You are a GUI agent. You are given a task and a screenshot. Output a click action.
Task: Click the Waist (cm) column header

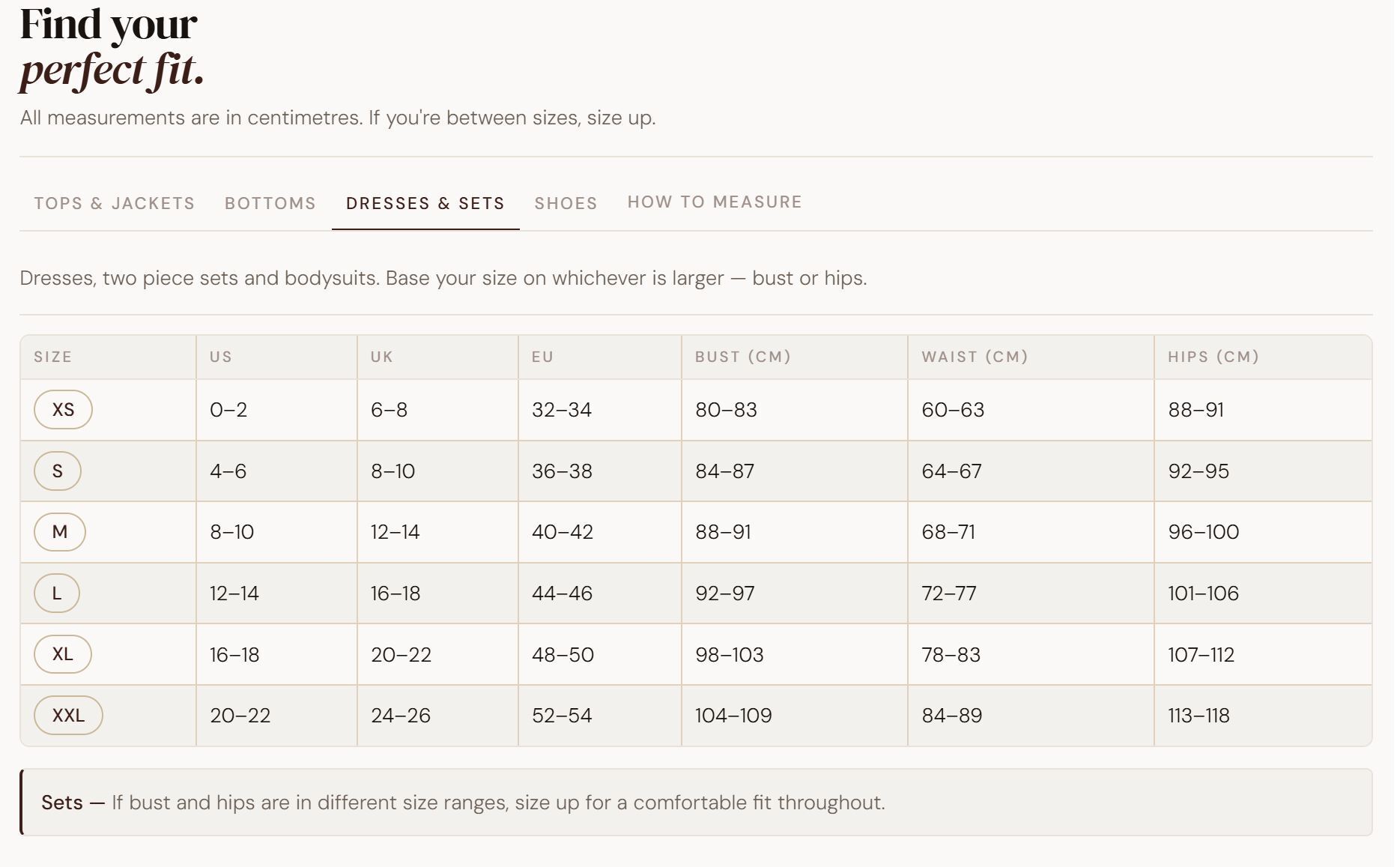[x=974, y=357]
